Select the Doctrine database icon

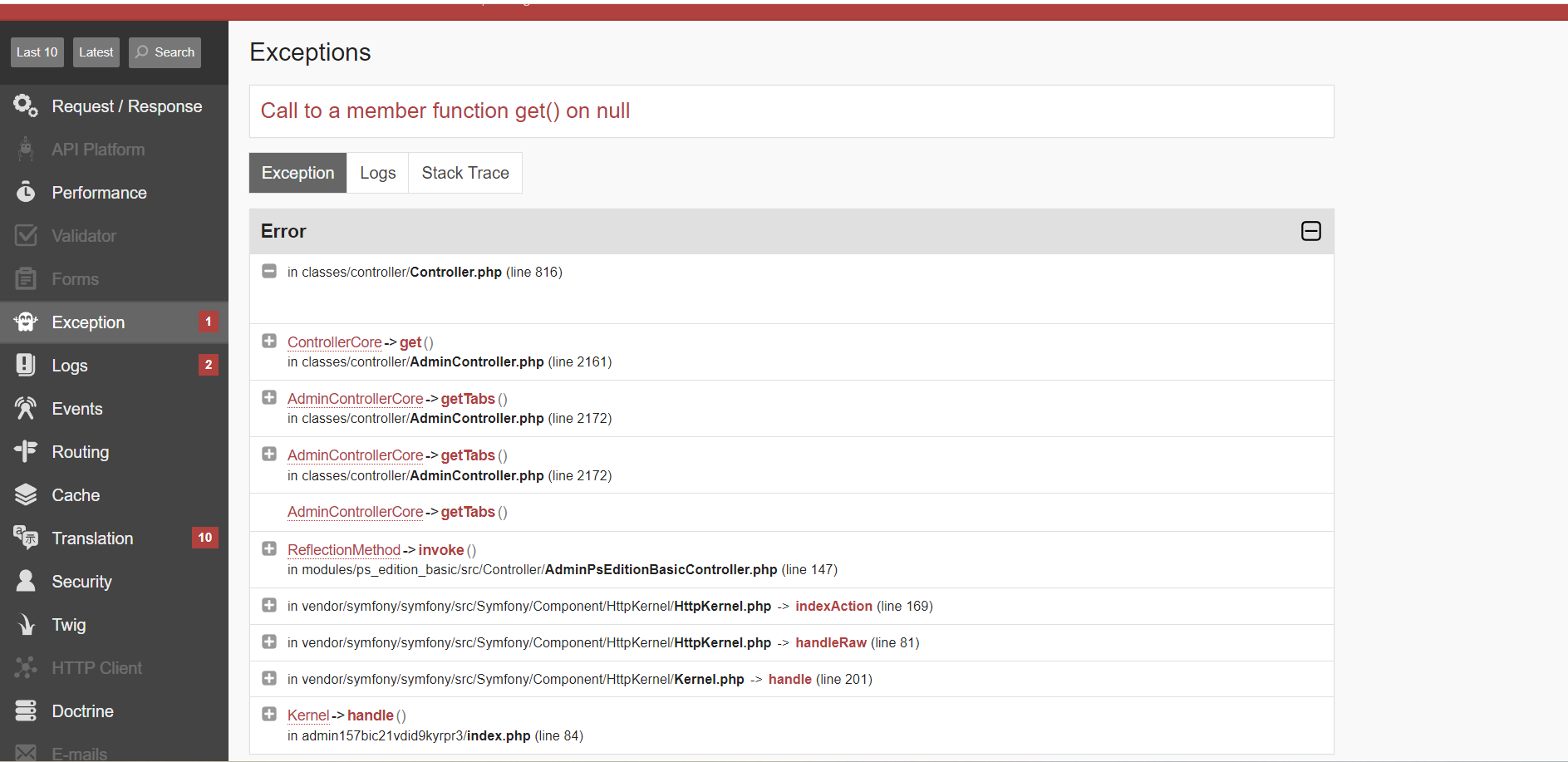coord(26,710)
